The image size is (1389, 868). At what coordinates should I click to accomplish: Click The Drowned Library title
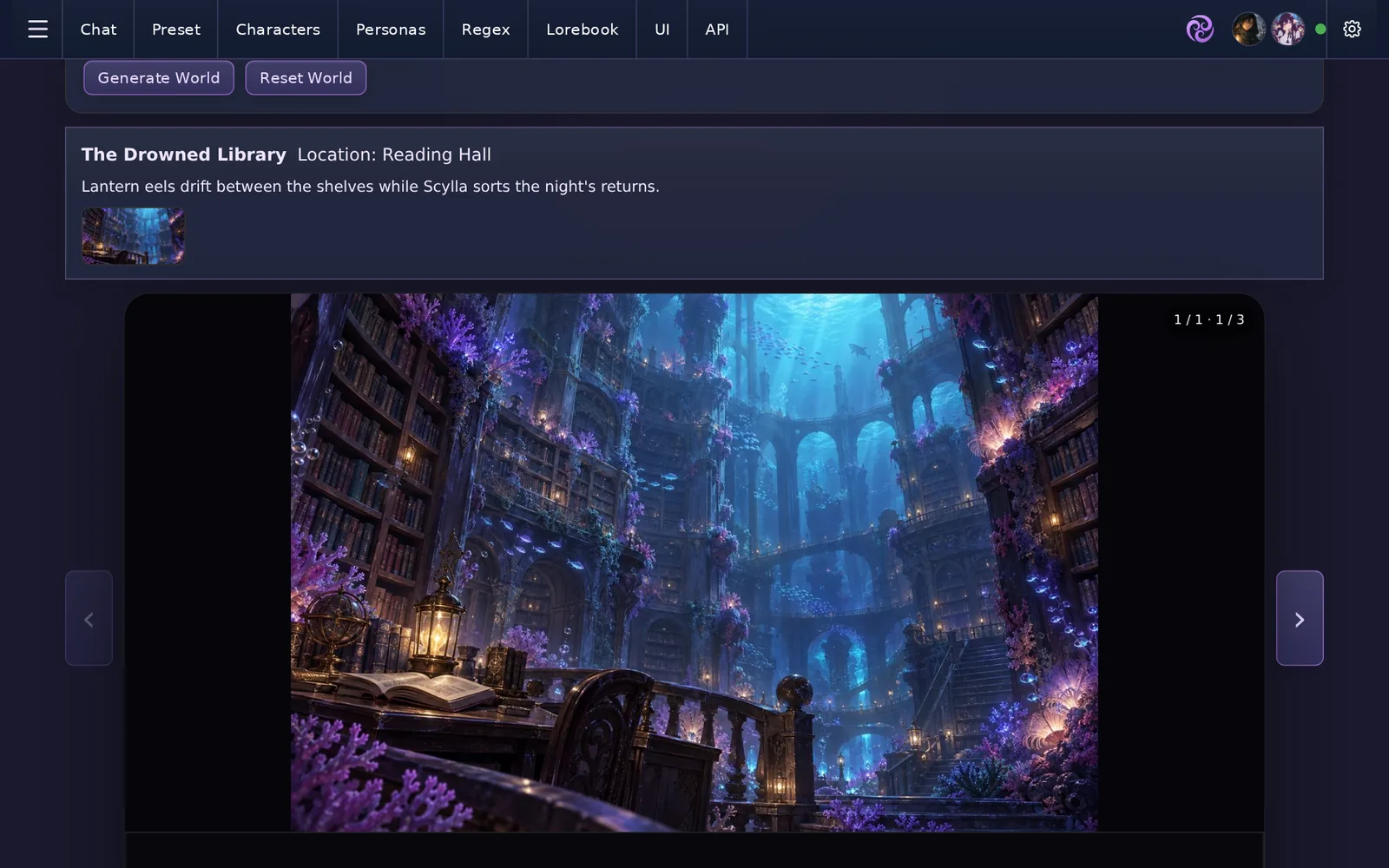click(184, 155)
